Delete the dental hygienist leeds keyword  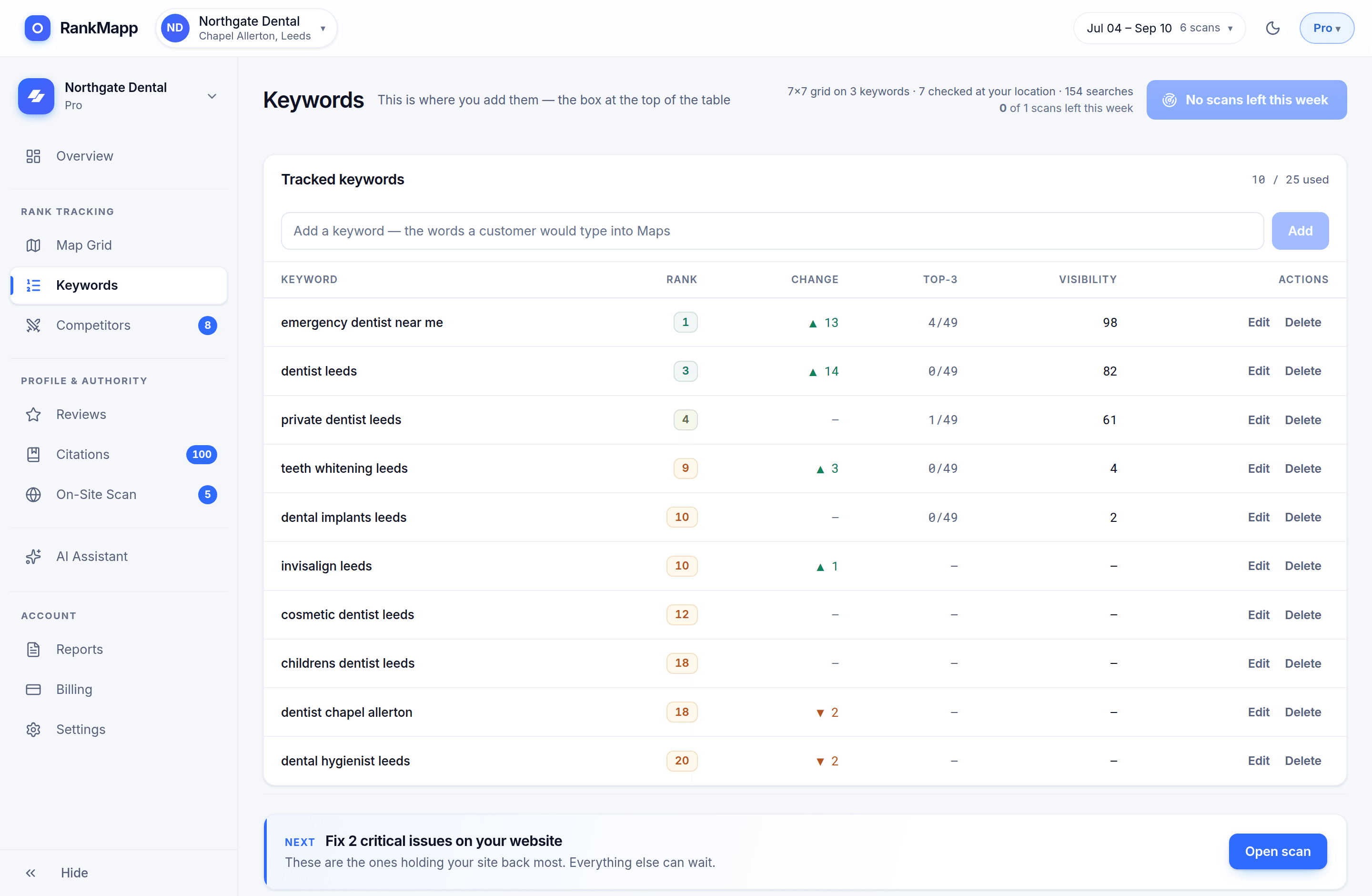point(1302,761)
